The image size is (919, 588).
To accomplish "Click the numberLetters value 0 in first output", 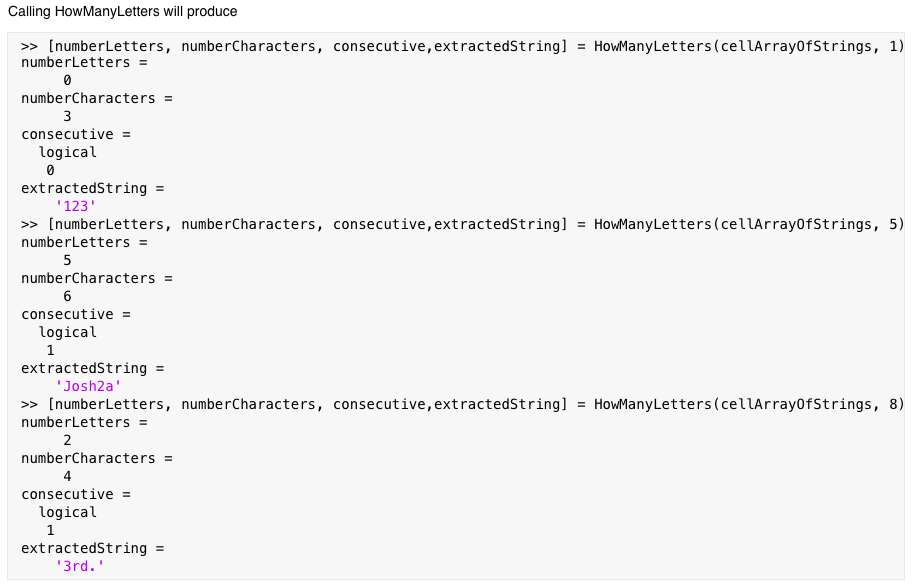I will 67,81.
